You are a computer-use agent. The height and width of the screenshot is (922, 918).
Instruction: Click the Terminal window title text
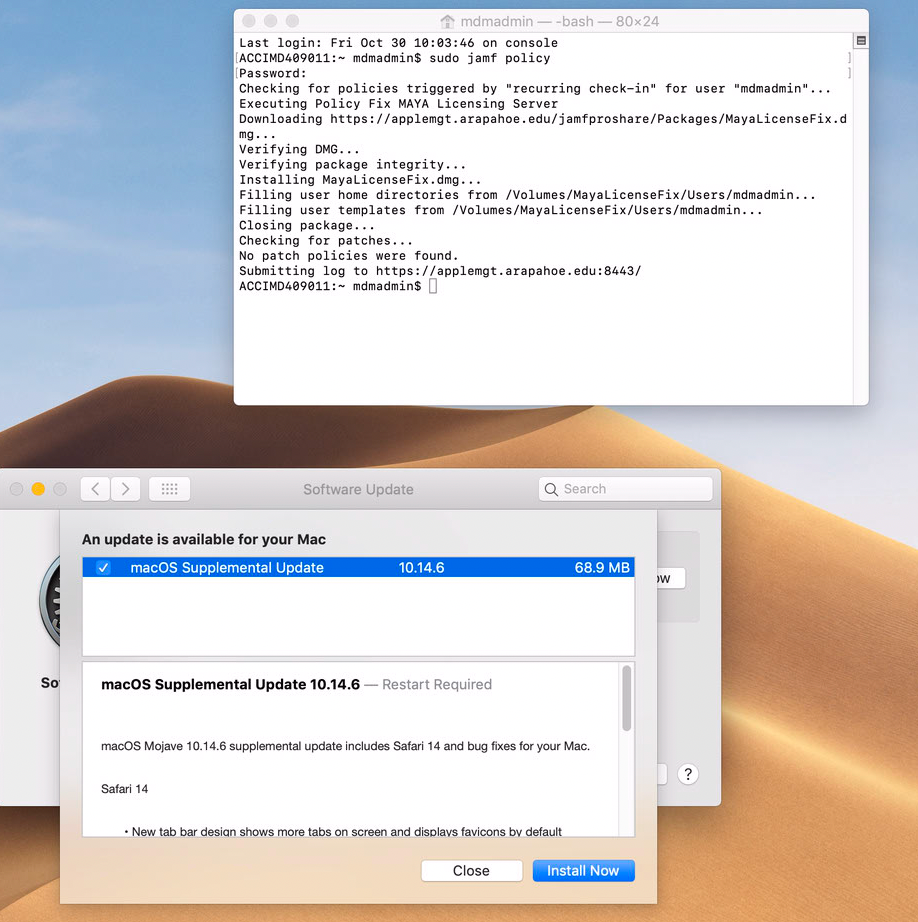coord(559,22)
